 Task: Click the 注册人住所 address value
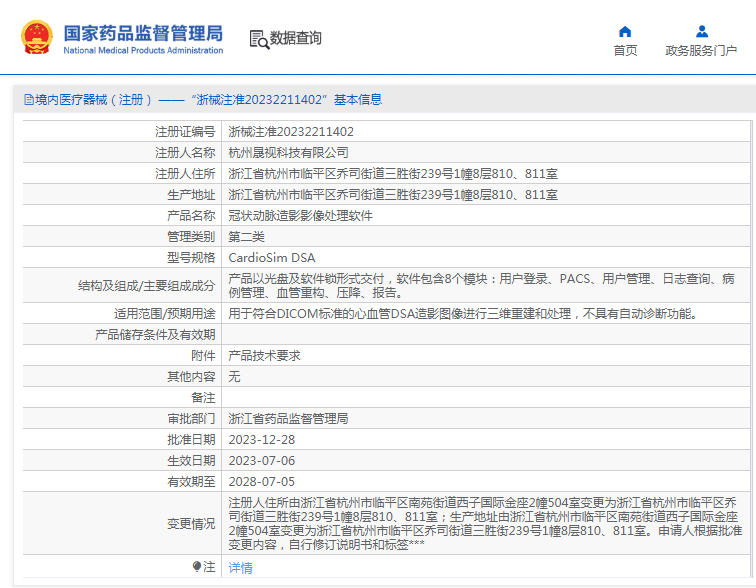pyautogui.click(x=393, y=174)
